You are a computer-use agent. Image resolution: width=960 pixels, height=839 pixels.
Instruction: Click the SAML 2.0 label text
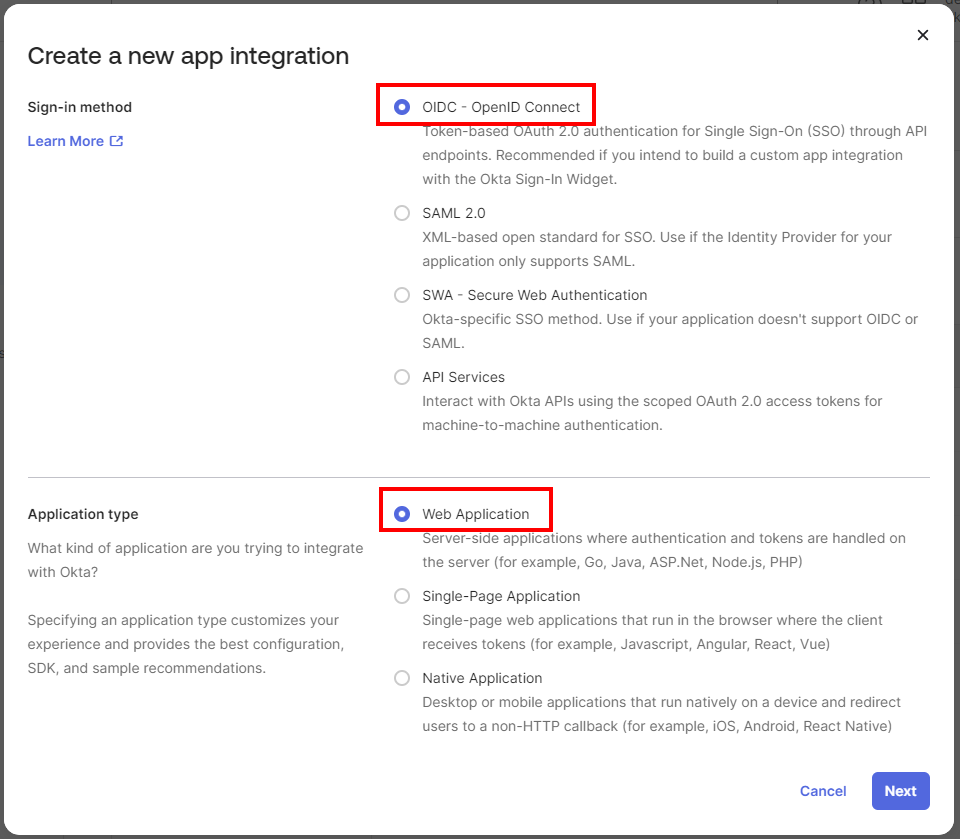[454, 213]
